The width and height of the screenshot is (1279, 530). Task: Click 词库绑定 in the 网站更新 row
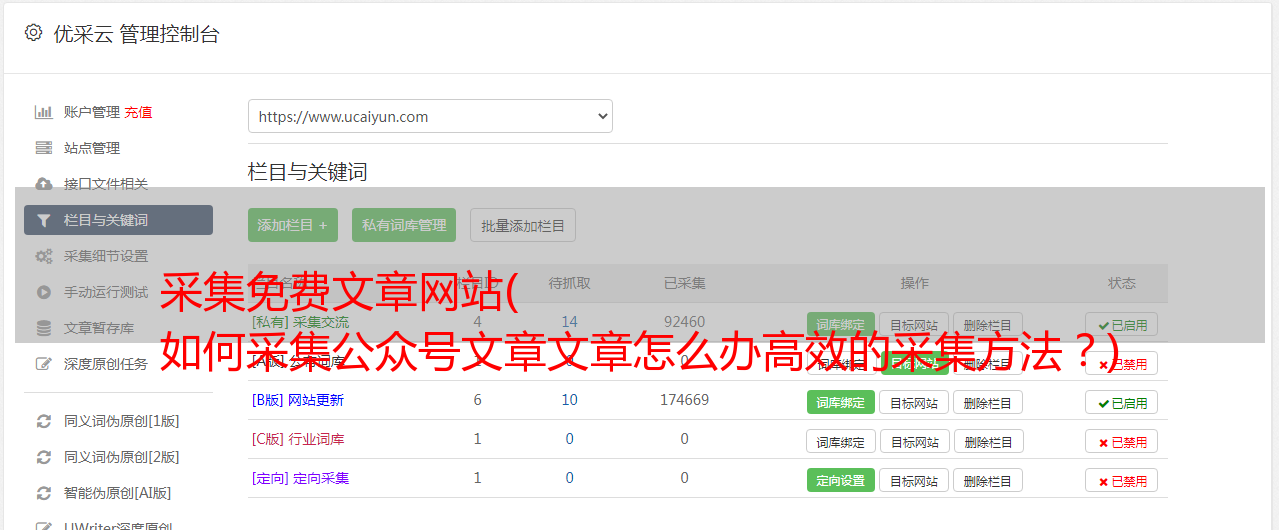[841, 402]
